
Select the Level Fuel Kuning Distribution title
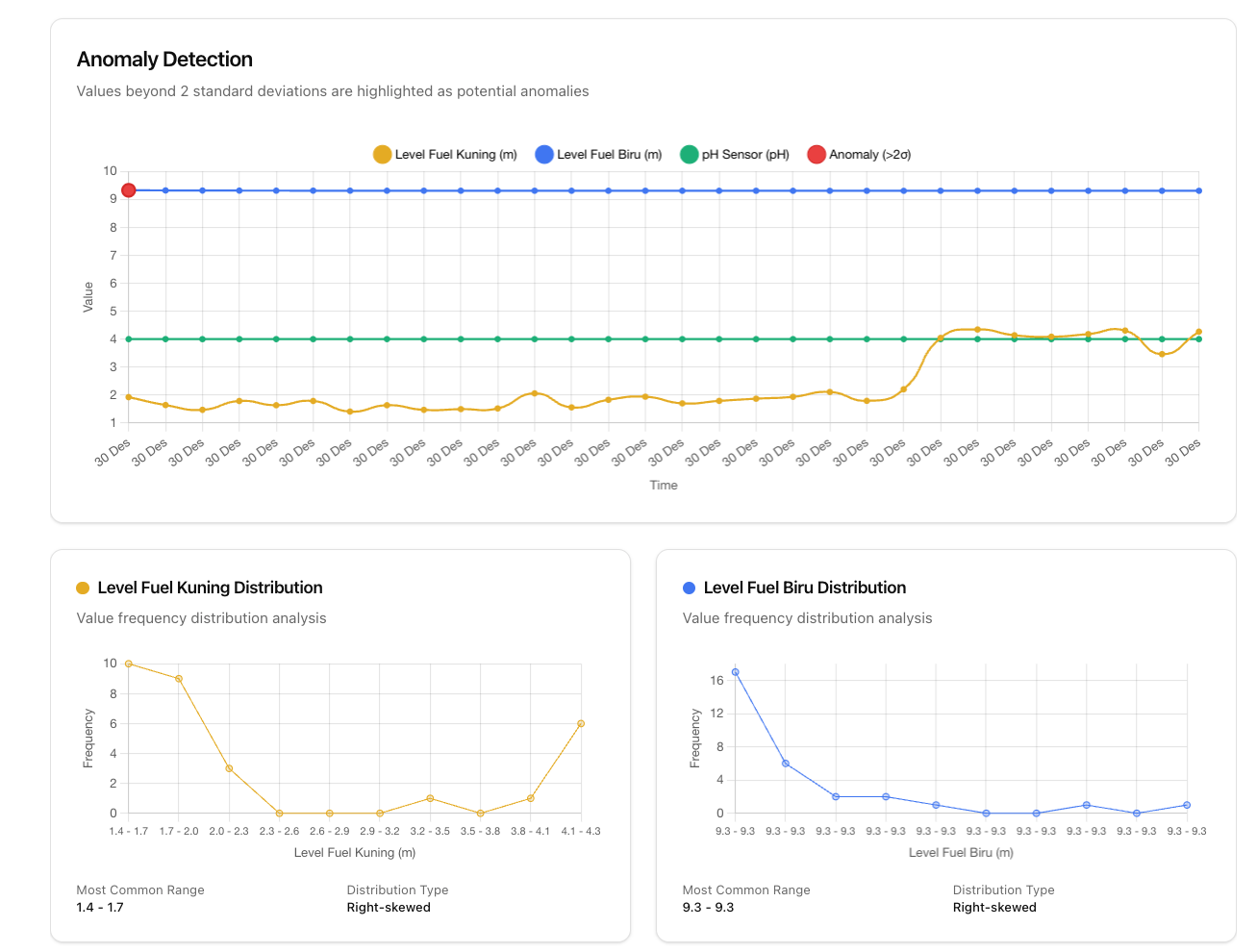[x=210, y=588]
